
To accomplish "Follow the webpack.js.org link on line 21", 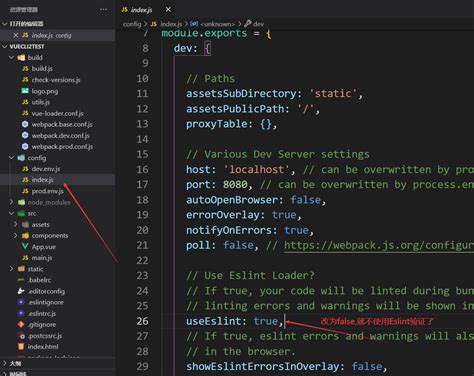I will coord(379,246).
